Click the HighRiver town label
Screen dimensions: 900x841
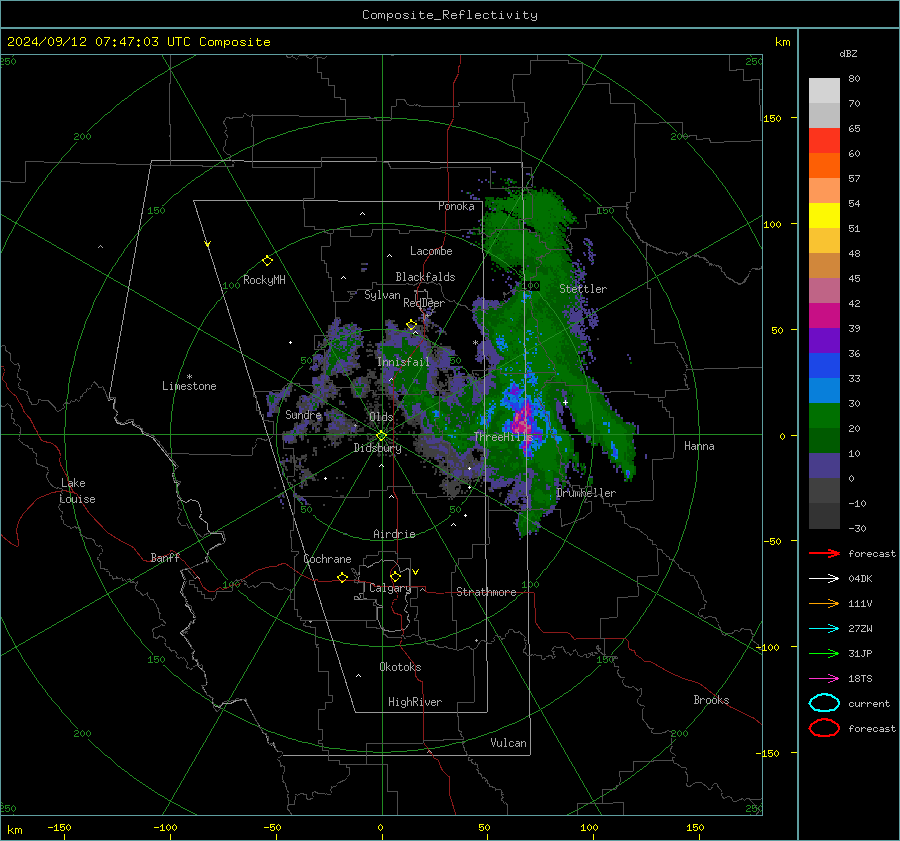415,702
